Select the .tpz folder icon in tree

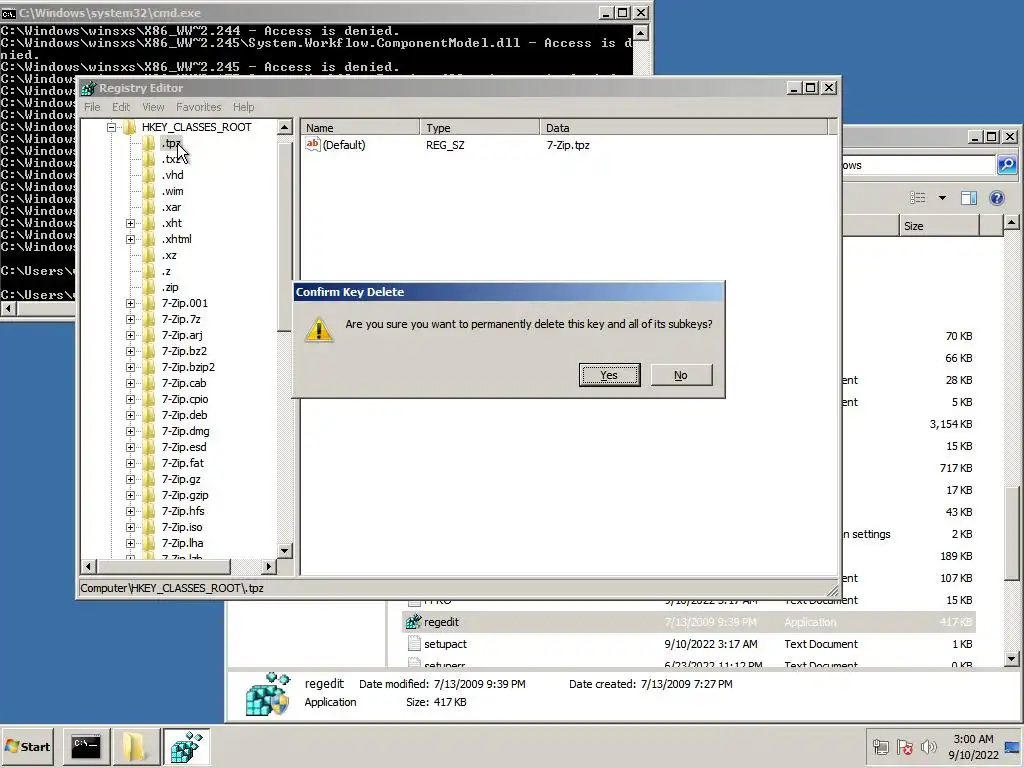click(149, 143)
